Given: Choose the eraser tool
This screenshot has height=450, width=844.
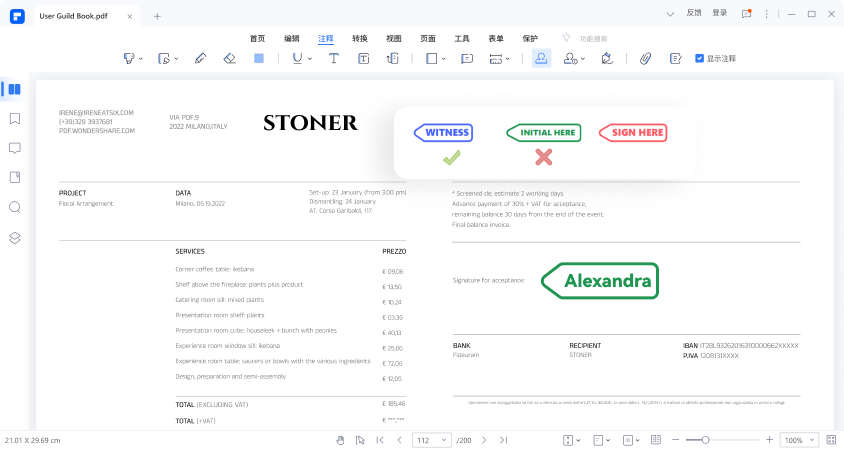Looking at the screenshot, I should (229, 59).
